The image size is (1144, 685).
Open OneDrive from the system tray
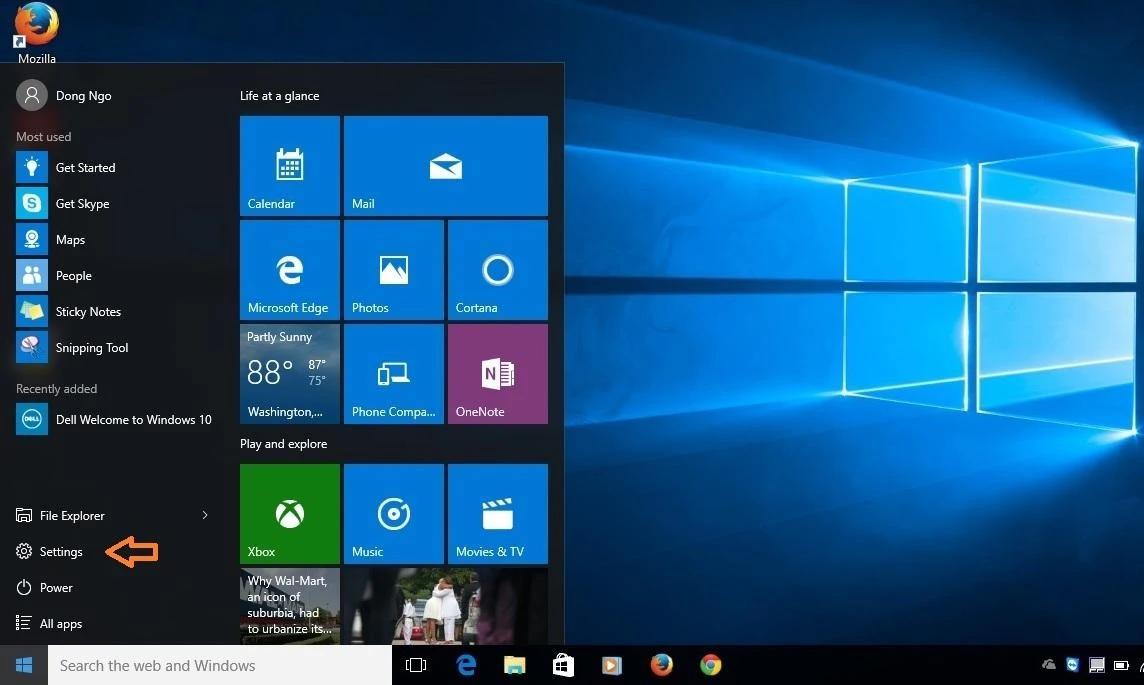(1048, 664)
